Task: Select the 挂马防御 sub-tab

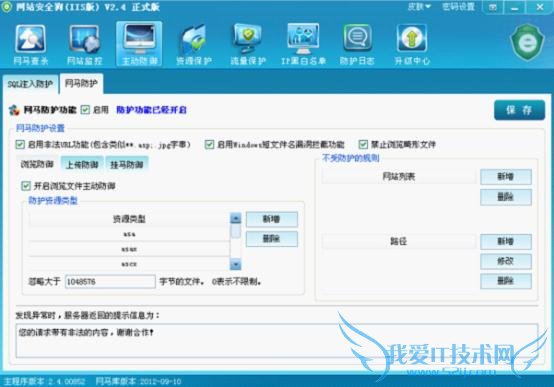Action: [127, 164]
